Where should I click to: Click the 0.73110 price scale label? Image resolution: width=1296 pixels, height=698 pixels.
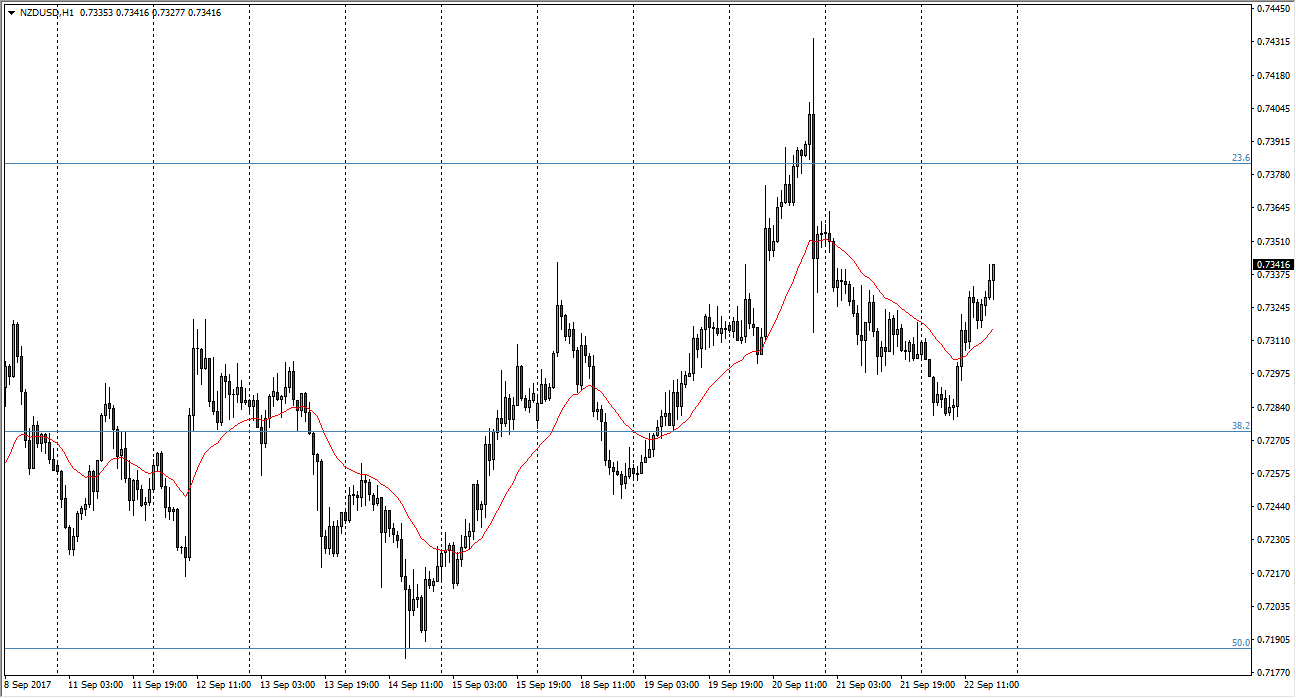point(1272,341)
